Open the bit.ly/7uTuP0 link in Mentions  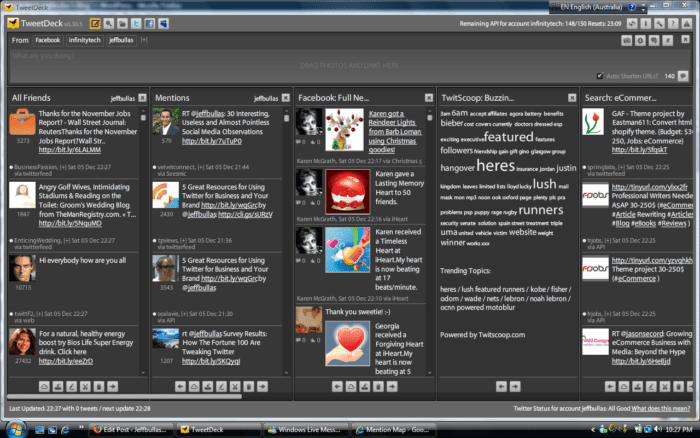pos(212,141)
